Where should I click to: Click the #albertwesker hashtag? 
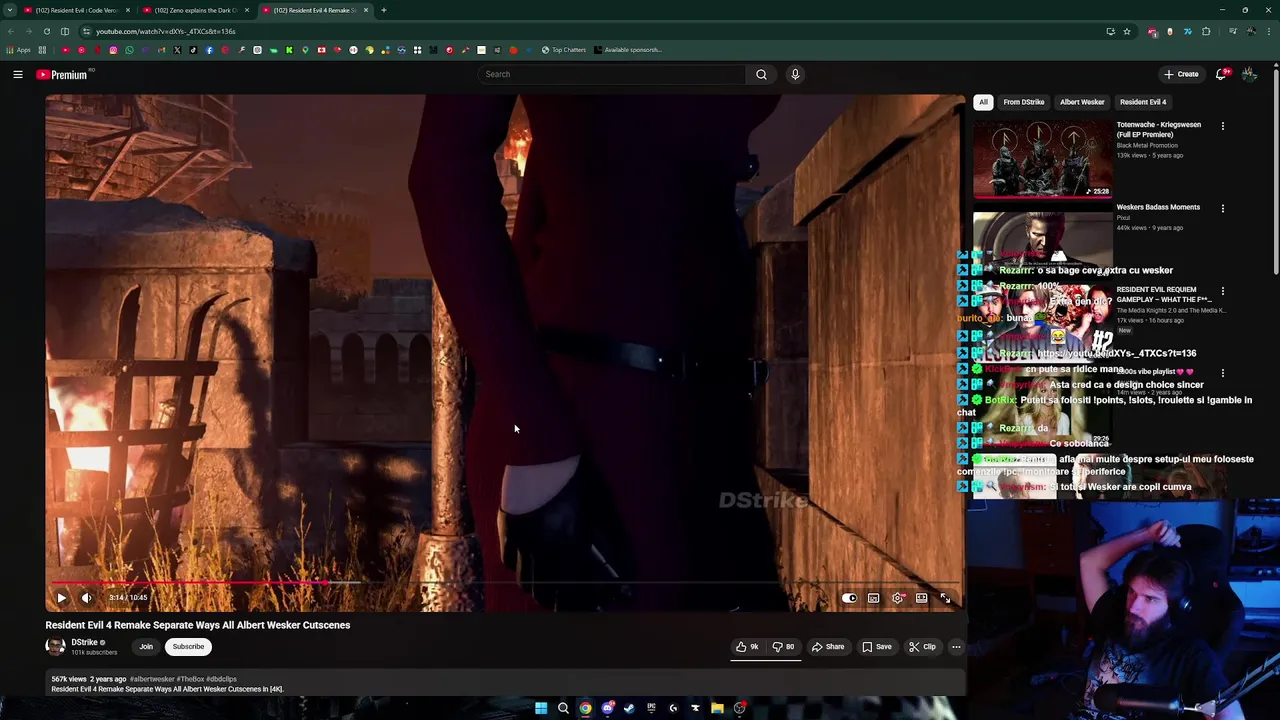[152, 679]
